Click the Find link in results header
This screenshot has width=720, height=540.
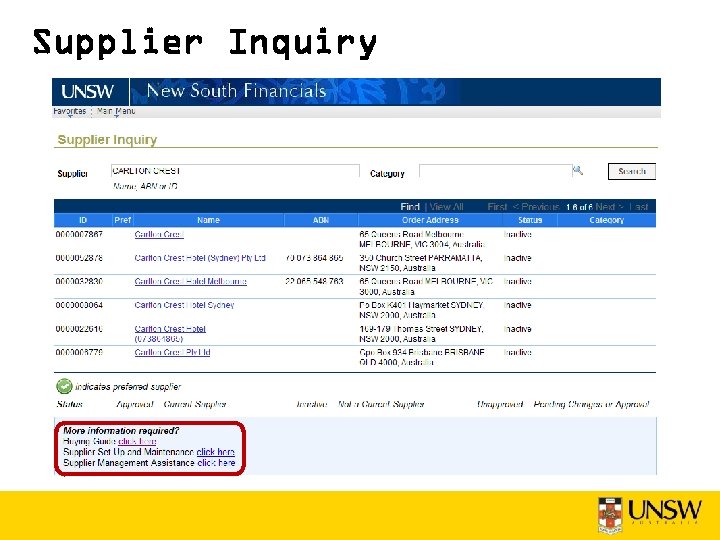[410, 207]
